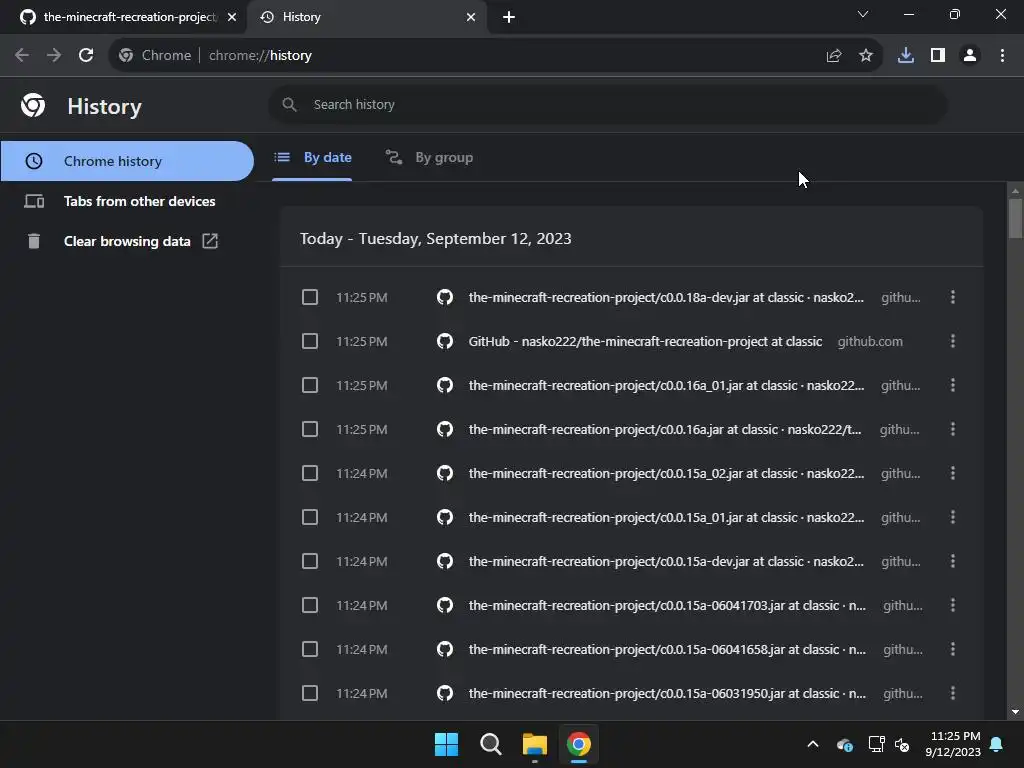Click GitHub favicon of c0.0.15a-dev.jar entry
The width and height of the screenshot is (1024, 768).
445,562
